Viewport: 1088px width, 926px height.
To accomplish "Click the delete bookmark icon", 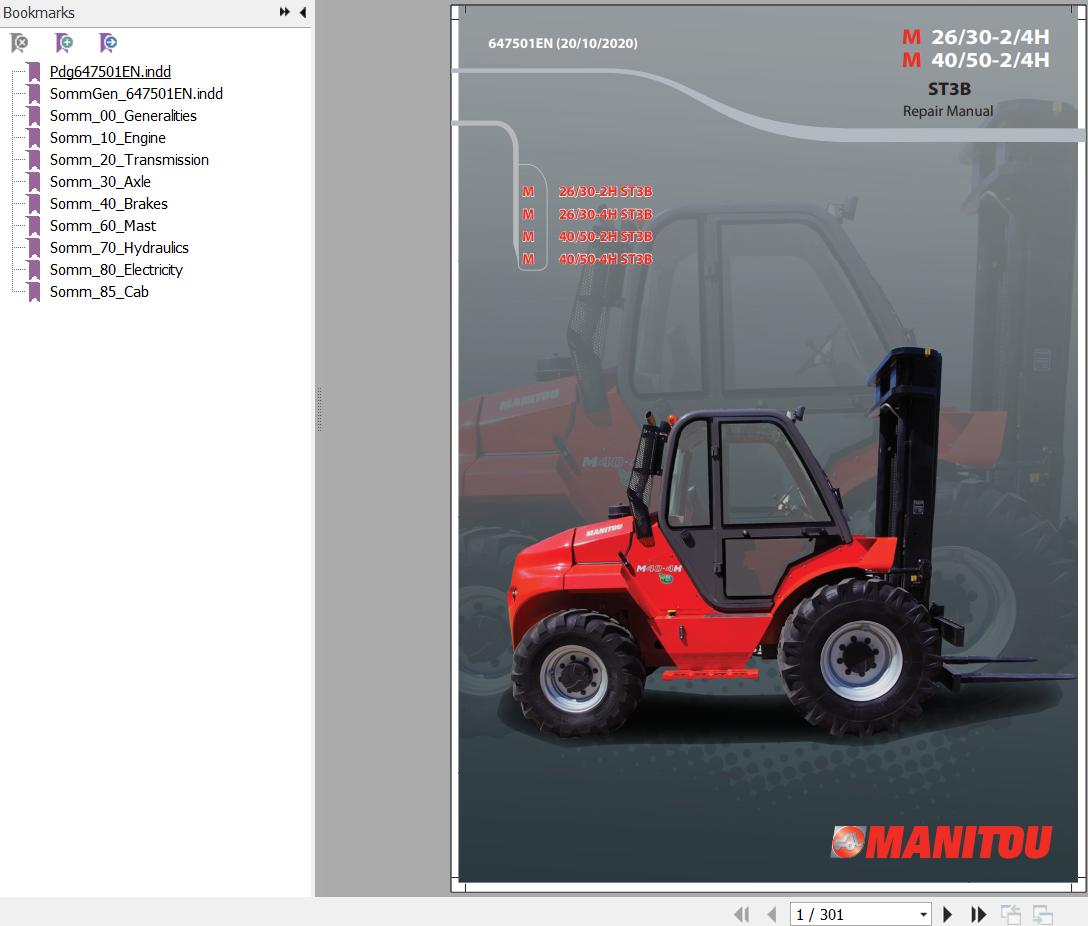I will (x=19, y=43).
